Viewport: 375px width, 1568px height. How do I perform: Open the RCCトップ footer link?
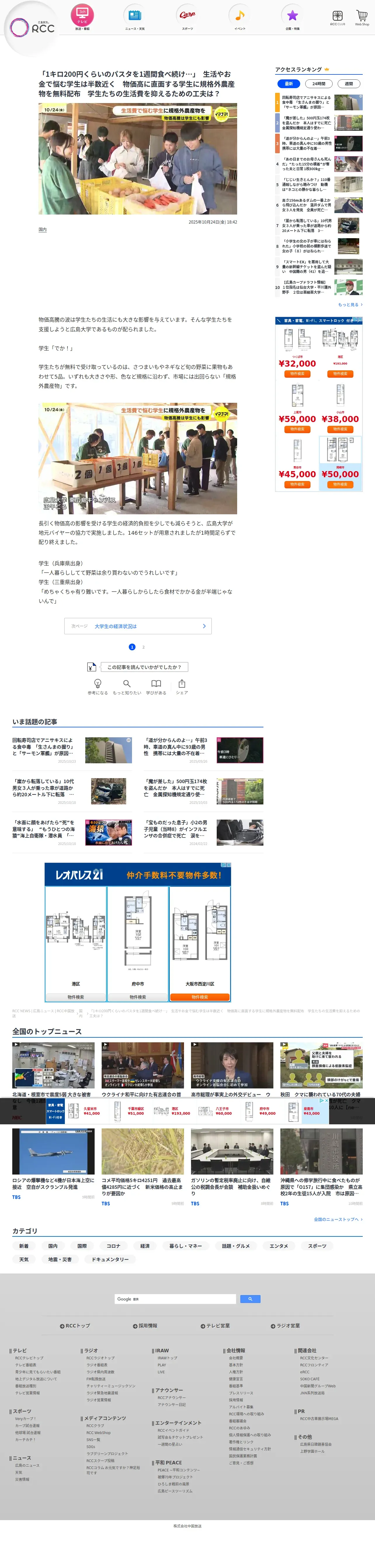75,1326
